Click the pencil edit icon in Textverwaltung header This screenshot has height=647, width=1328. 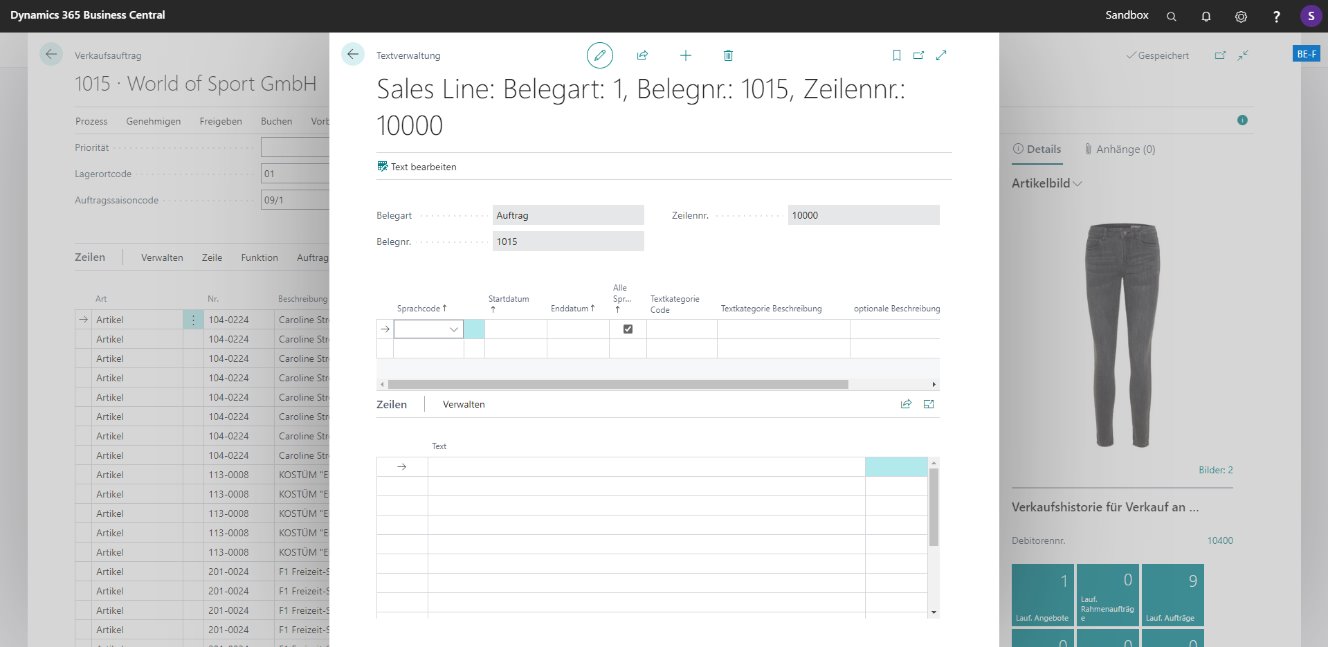tap(599, 55)
